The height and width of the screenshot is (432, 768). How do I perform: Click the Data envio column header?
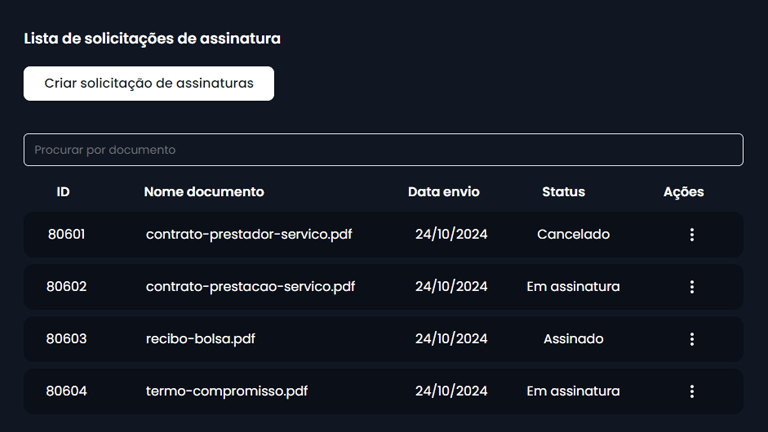click(x=444, y=192)
